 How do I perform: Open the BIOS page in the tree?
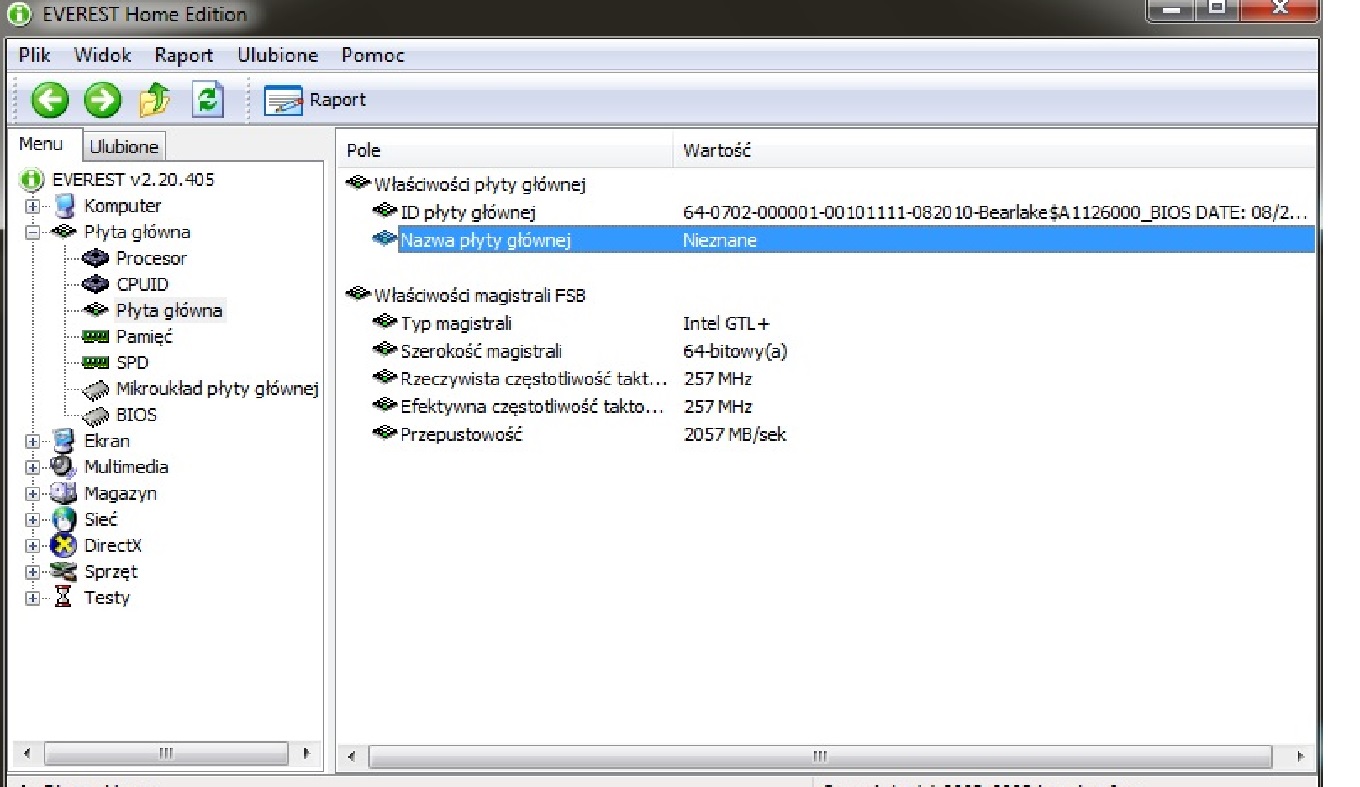[136, 415]
